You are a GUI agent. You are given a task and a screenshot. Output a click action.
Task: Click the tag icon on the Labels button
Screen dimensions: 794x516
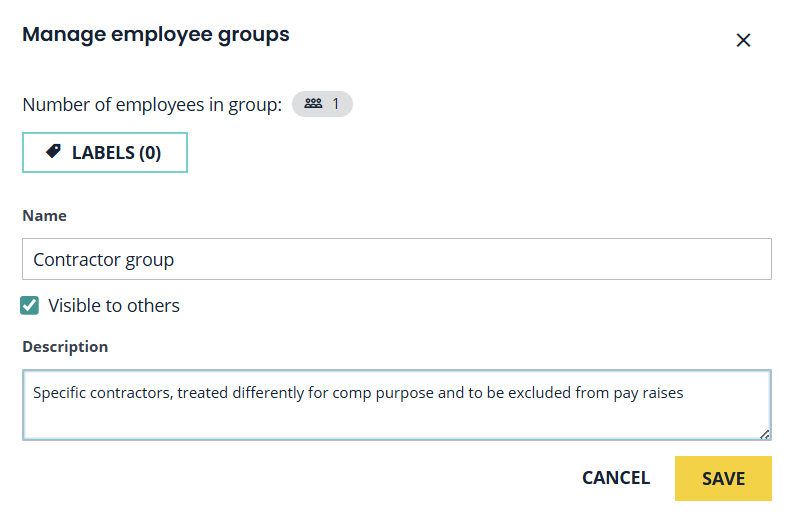coord(54,152)
